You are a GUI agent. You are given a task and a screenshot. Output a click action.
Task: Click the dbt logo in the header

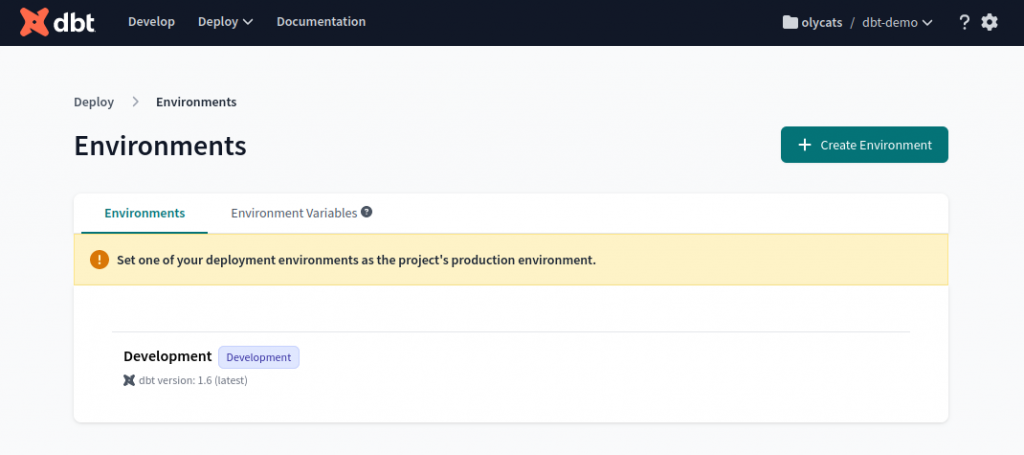coord(58,21)
